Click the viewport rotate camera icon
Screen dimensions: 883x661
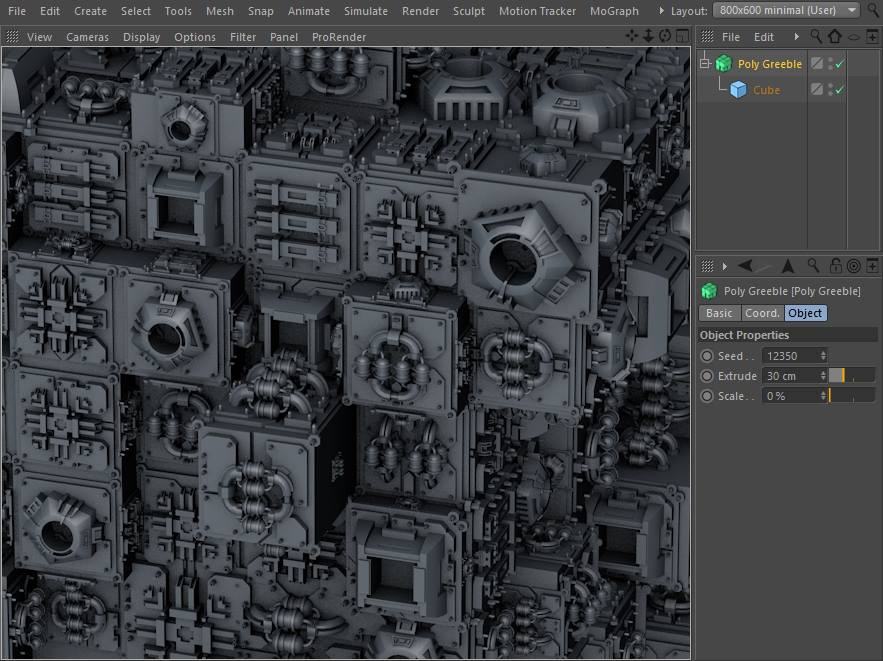pyautogui.click(x=665, y=37)
